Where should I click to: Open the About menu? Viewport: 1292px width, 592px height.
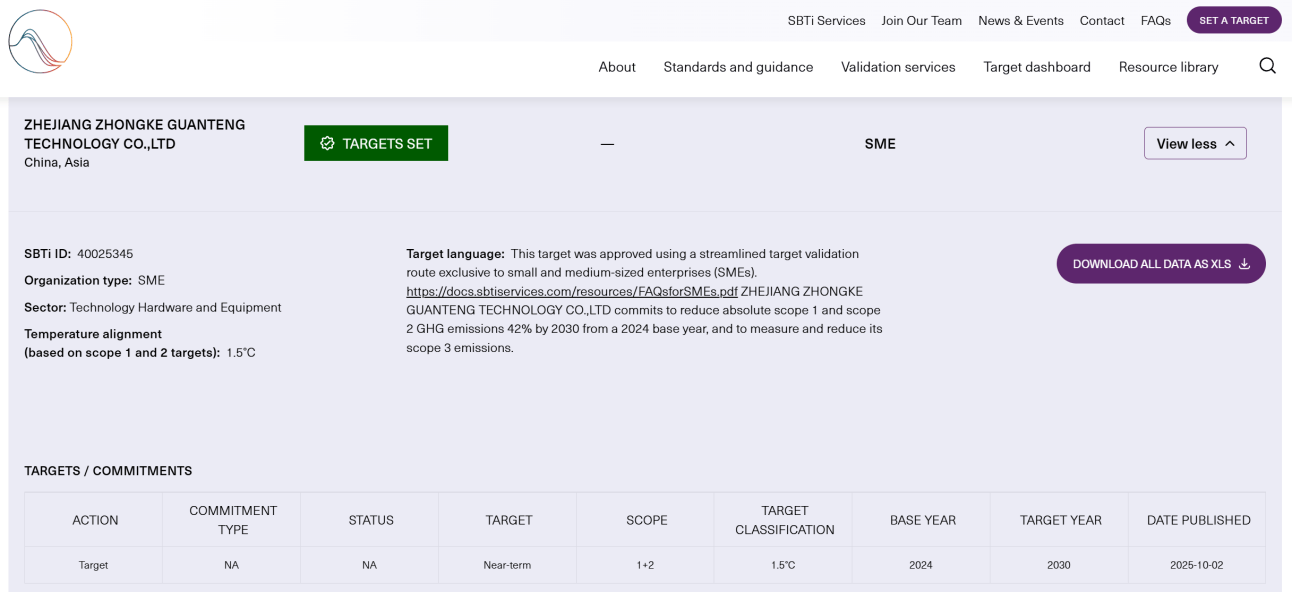pyautogui.click(x=617, y=67)
